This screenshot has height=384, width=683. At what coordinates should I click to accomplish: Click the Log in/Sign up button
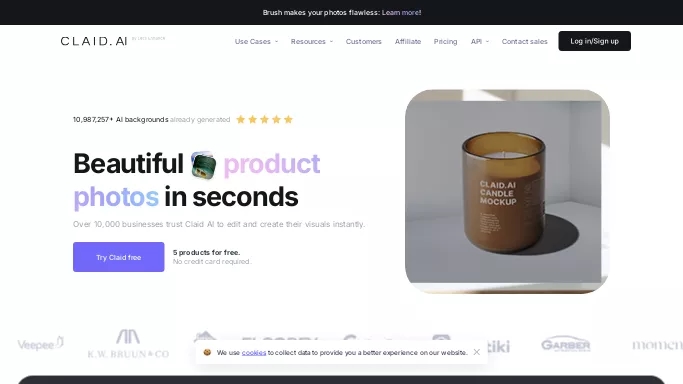pos(595,41)
